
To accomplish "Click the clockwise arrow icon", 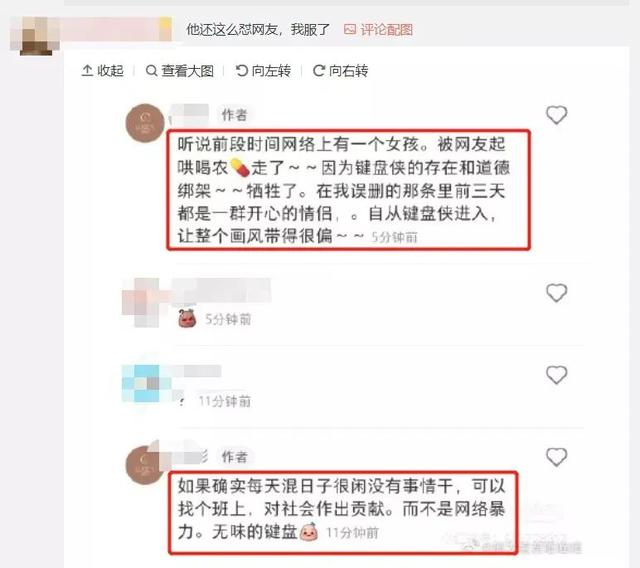I will (x=319, y=71).
